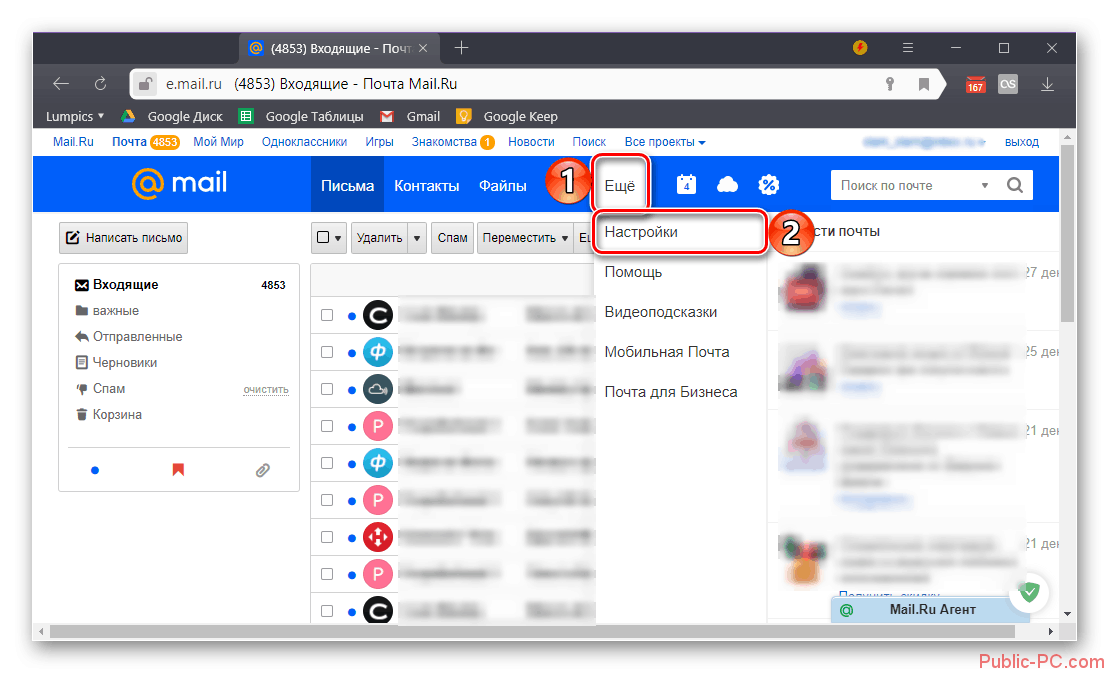This screenshot has width=1109, height=673.
Task: Filter unread messages blue dot icon
Action: 95,469
